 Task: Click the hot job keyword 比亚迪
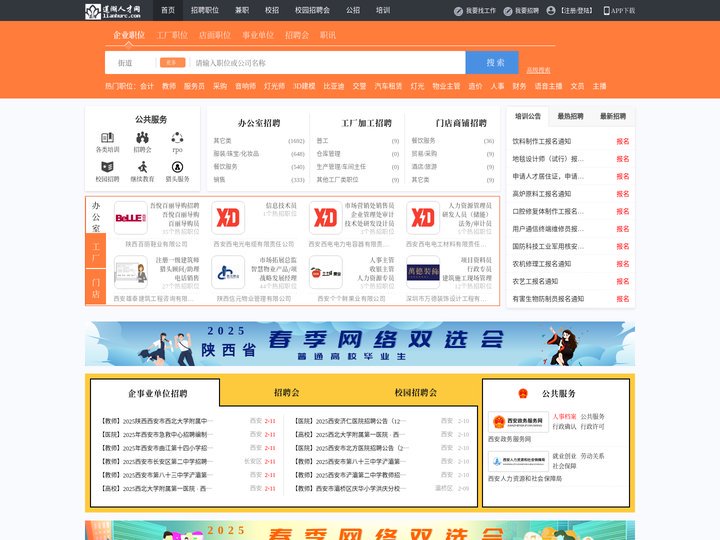334,86
